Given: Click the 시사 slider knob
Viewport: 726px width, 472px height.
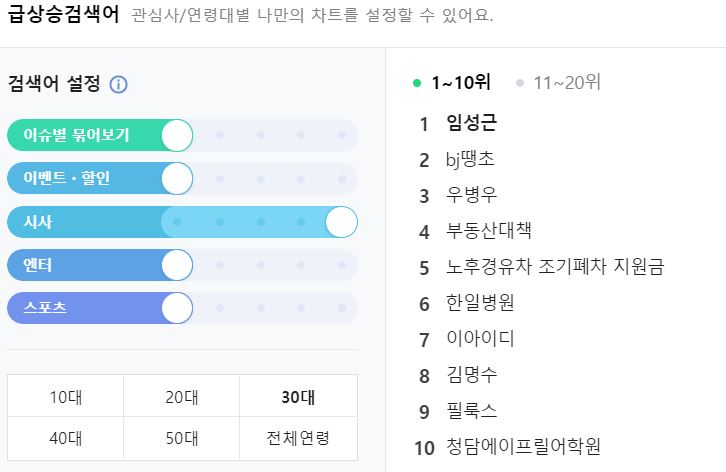Looking at the screenshot, I should click(x=341, y=222).
